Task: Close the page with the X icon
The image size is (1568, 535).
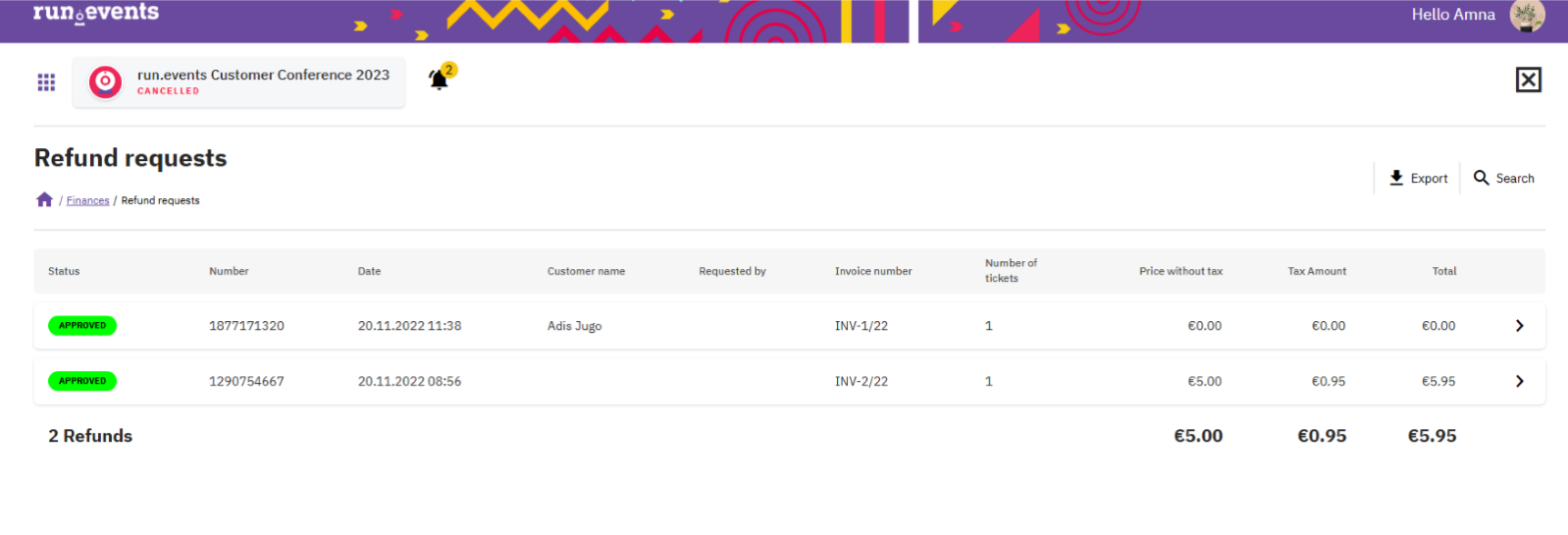Action: coord(1528,80)
